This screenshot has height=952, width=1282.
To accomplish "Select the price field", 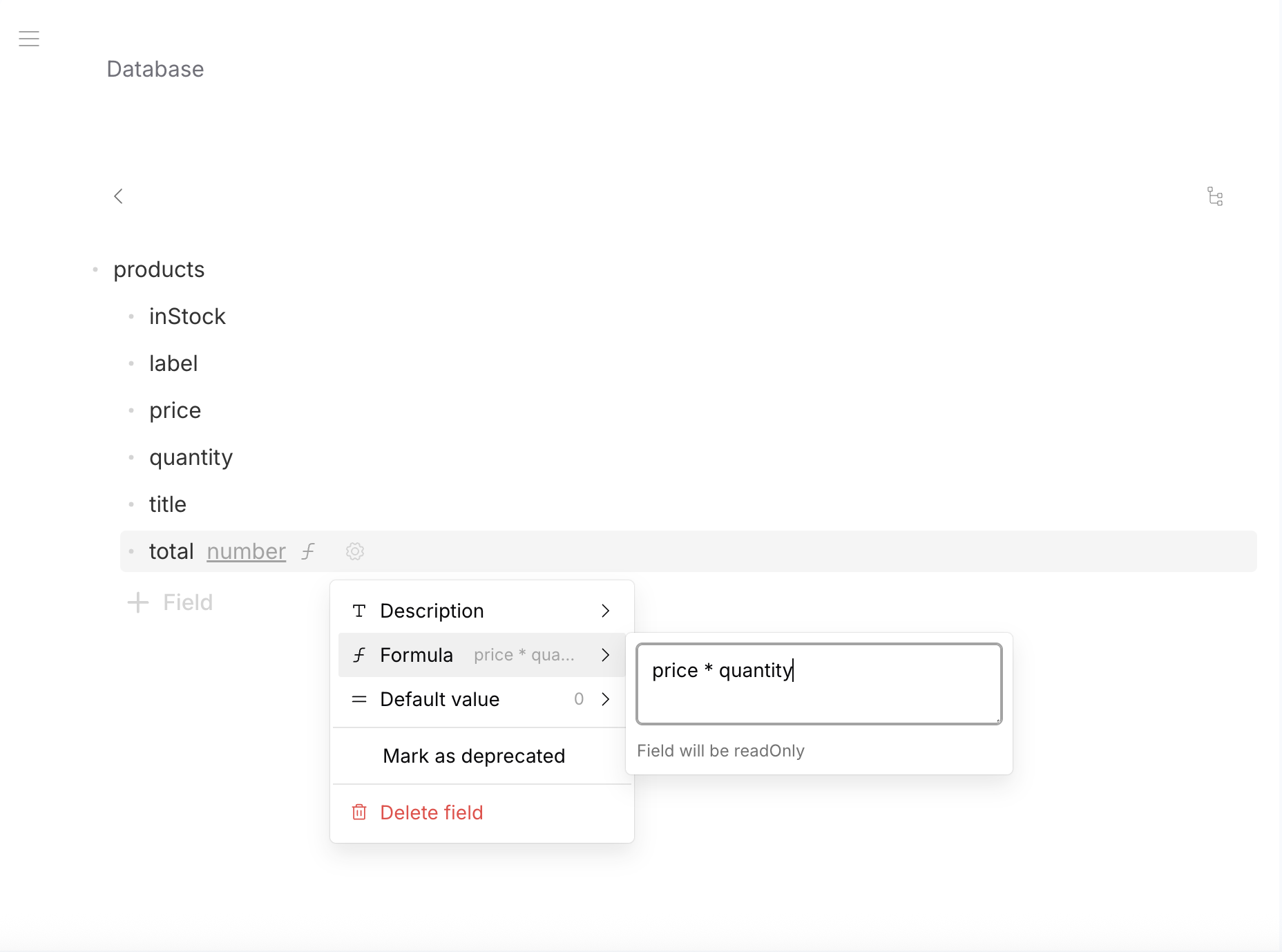I will pos(175,410).
